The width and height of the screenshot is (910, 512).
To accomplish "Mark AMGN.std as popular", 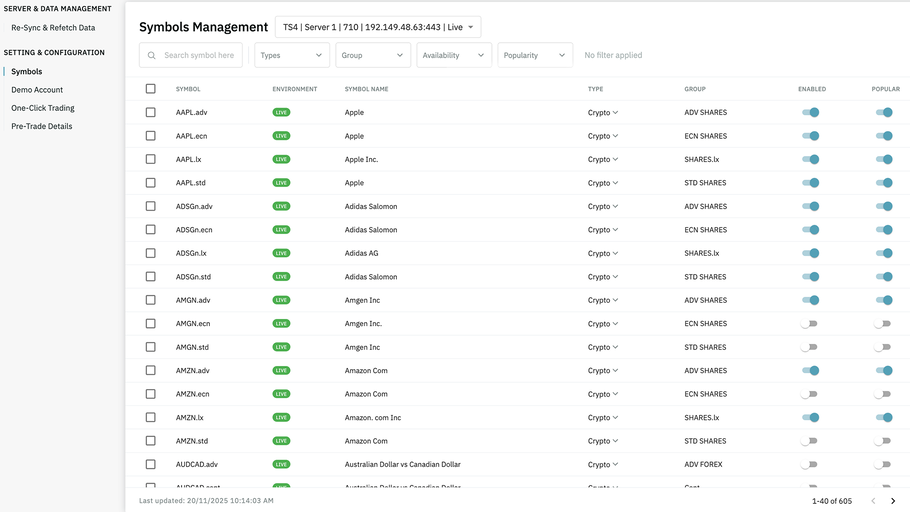I will [x=883, y=347].
